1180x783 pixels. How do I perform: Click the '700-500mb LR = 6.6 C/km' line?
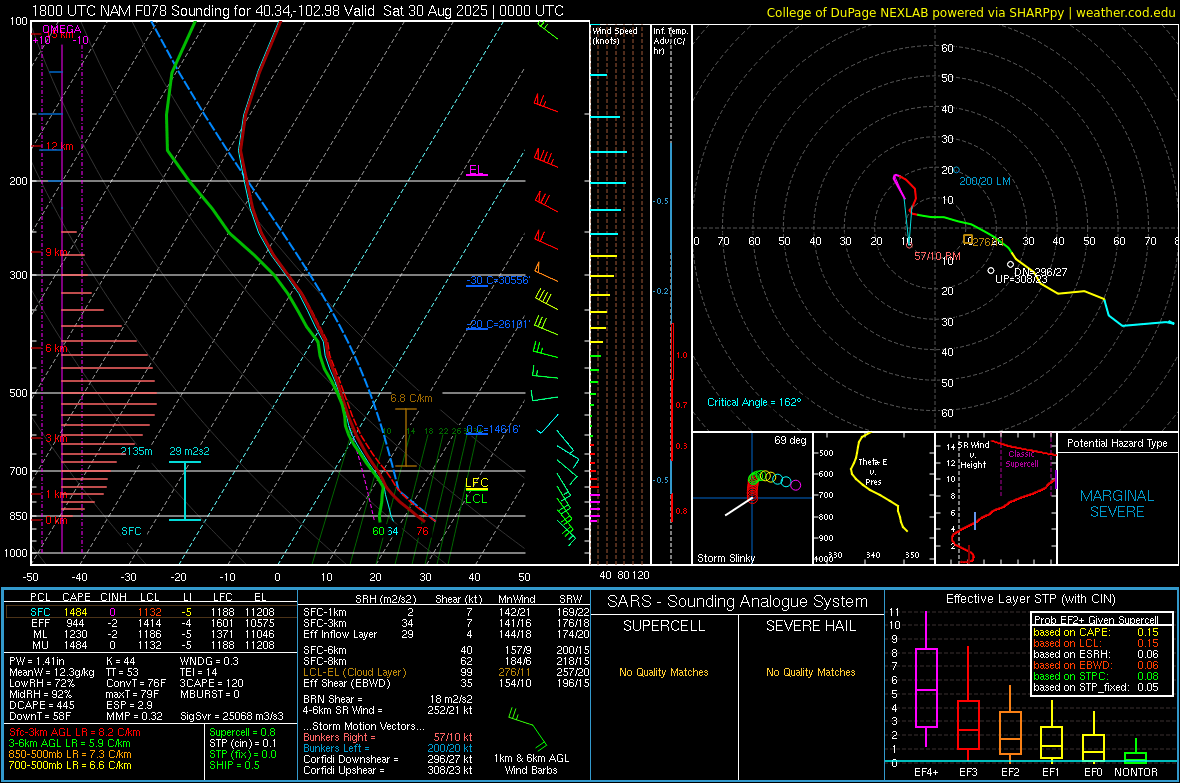click(x=70, y=765)
